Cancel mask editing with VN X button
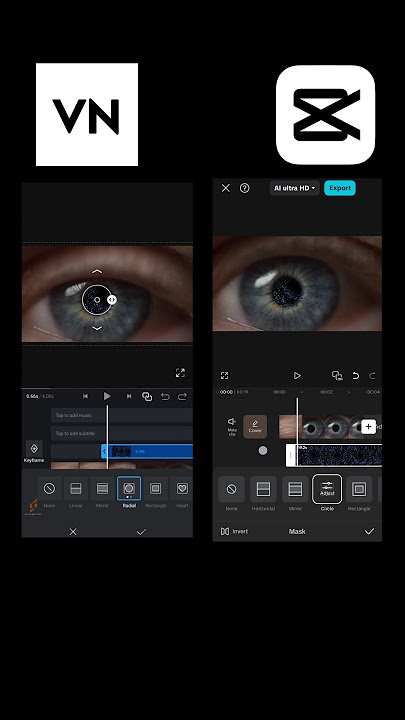The width and height of the screenshot is (405, 720). tap(73, 532)
